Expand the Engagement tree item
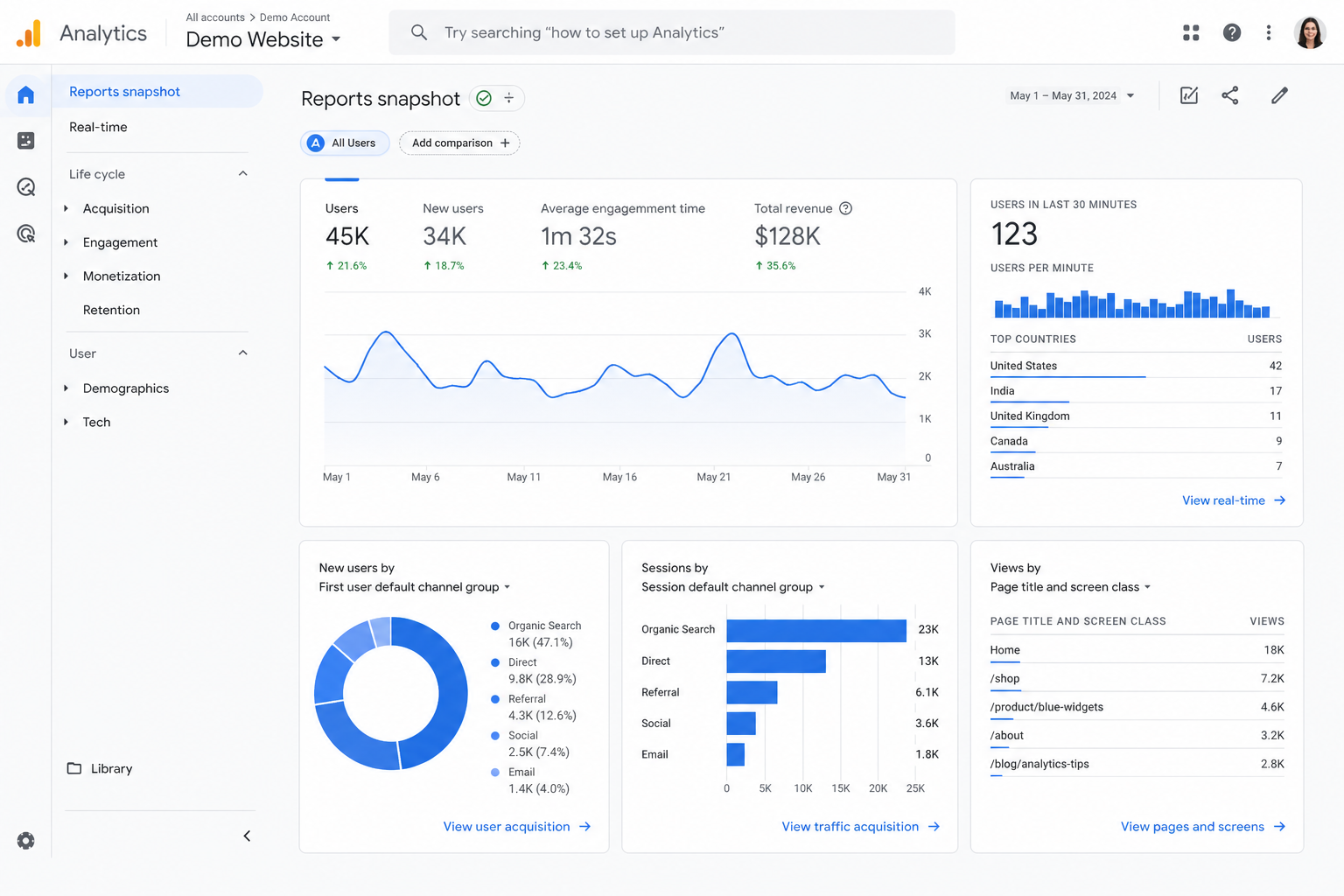The image size is (1344, 896). click(66, 242)
